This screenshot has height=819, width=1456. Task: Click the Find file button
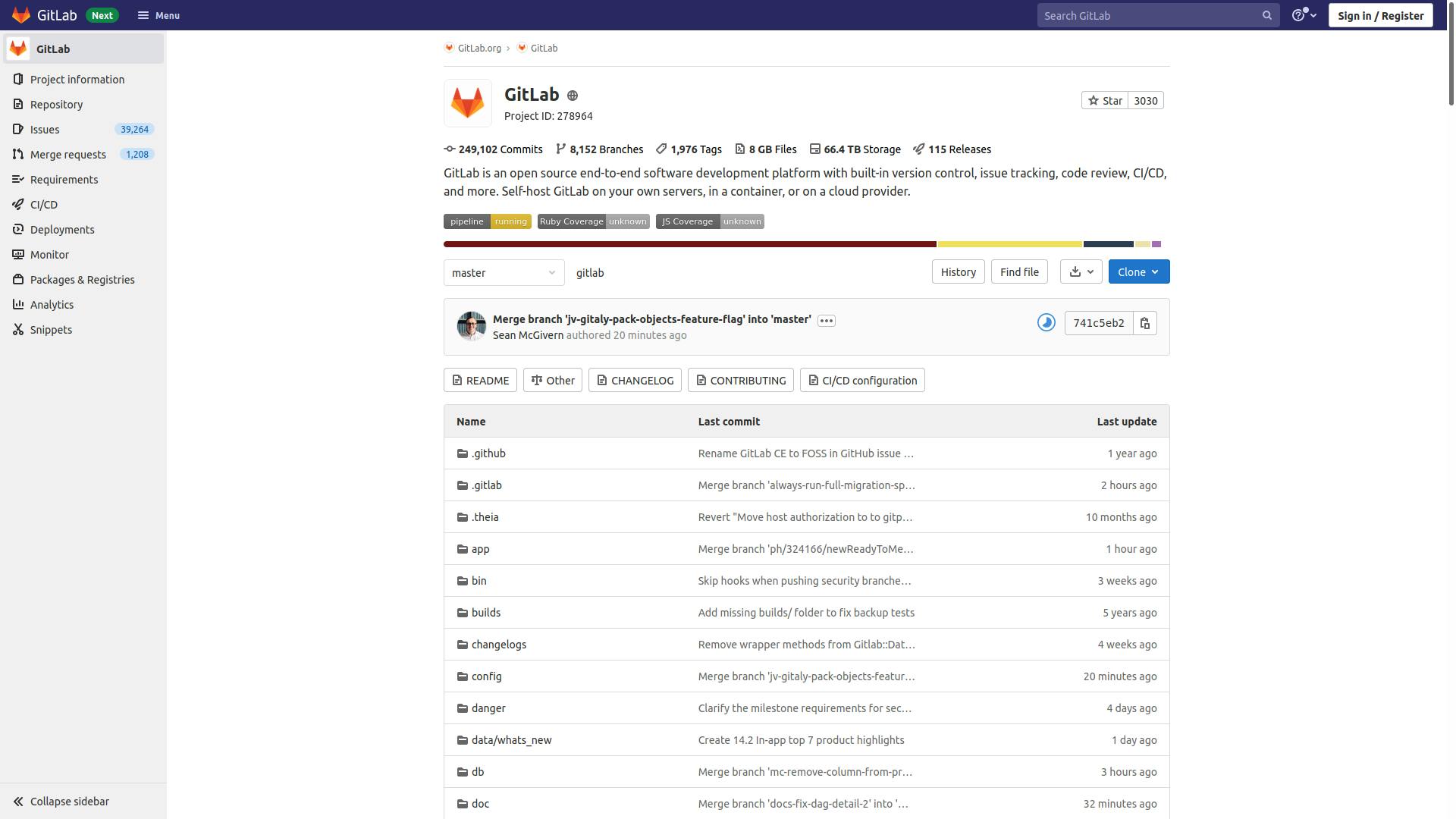point(1018,271)
